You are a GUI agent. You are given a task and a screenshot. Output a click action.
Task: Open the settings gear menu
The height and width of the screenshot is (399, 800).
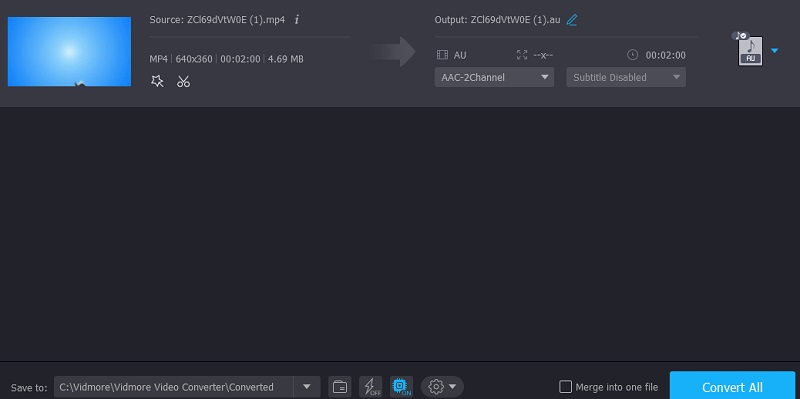pyautogui.click(x=442, y=387)
